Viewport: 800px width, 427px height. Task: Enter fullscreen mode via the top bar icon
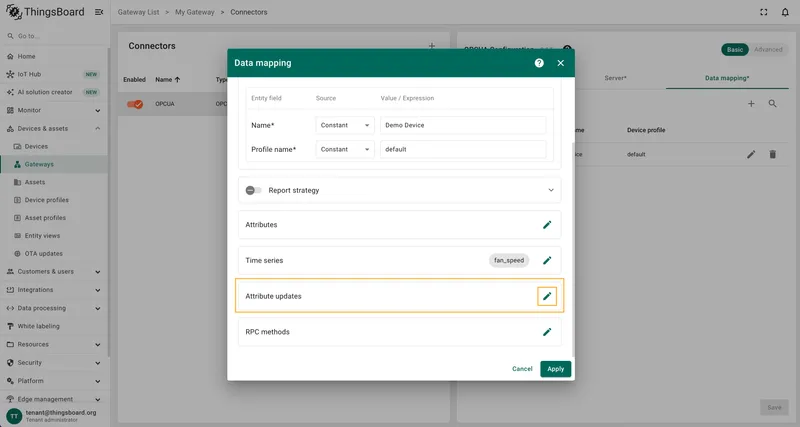click(x=763, y=12)
